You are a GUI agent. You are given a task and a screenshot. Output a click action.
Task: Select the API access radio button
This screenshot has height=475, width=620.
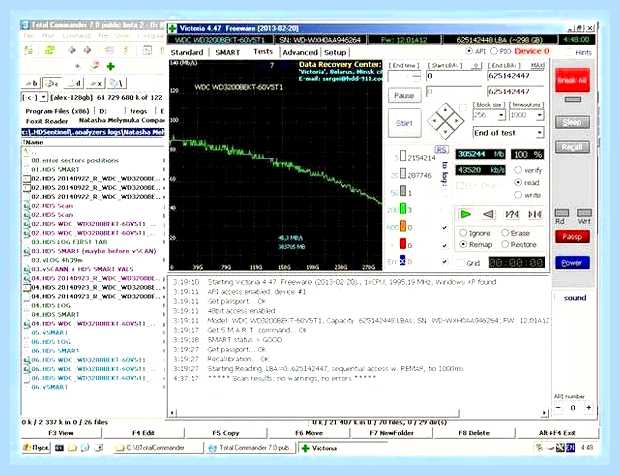coord(469,51)
